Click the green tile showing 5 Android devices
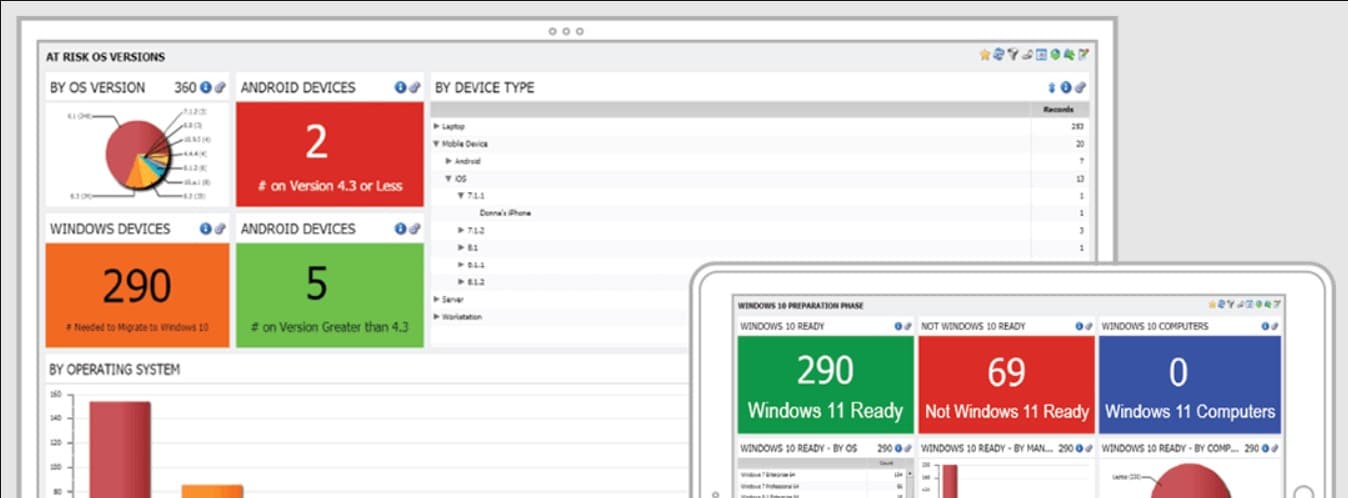This screenshot has height=498, width=1348. click(330, 295)
